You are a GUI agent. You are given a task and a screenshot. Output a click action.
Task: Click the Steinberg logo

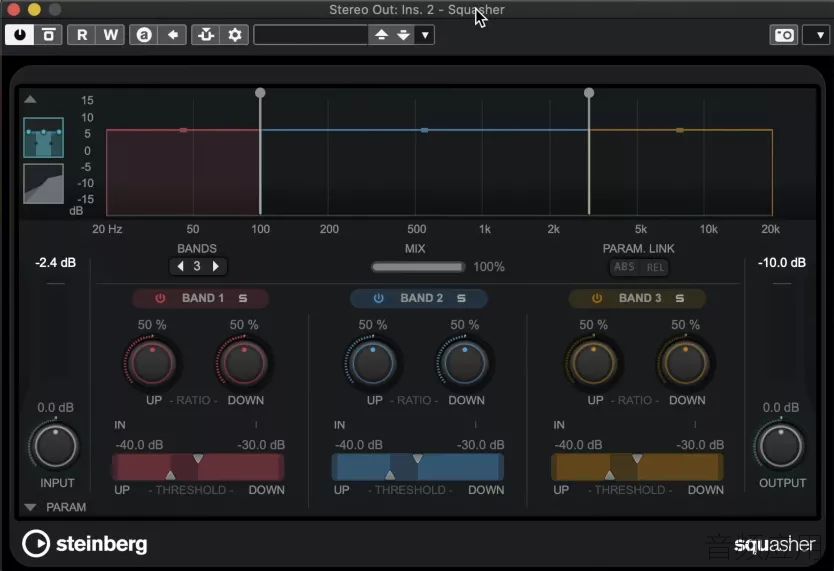85,543
